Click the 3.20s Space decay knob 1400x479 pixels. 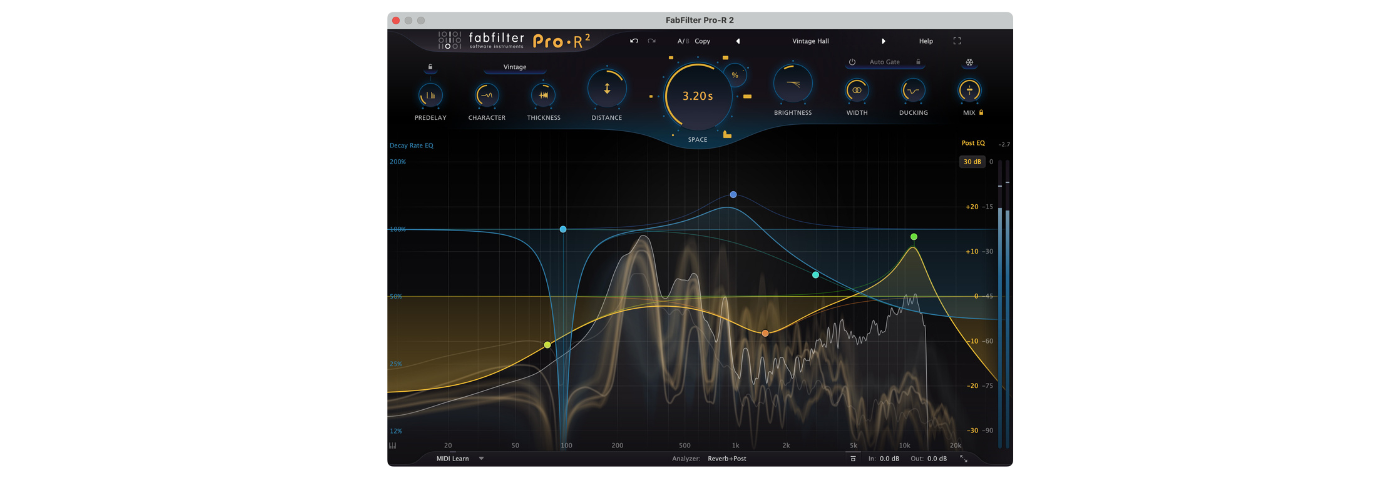pyautogui.click(x=697, y=97)
